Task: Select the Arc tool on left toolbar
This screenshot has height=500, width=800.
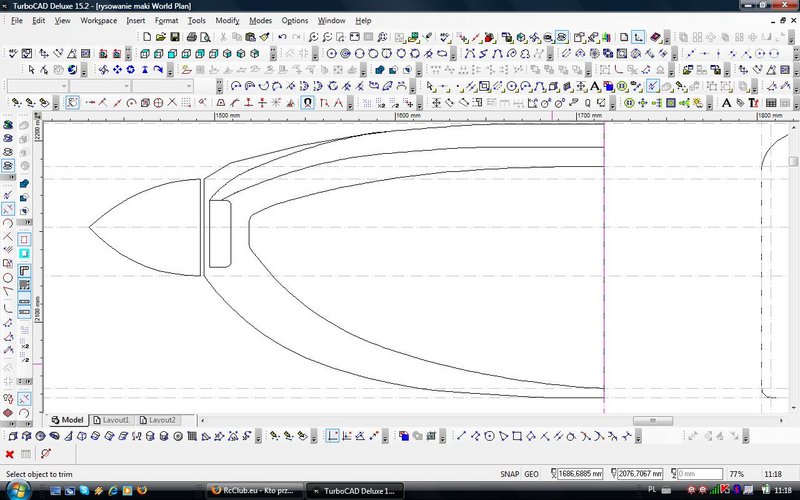Action: click(8, 223)
